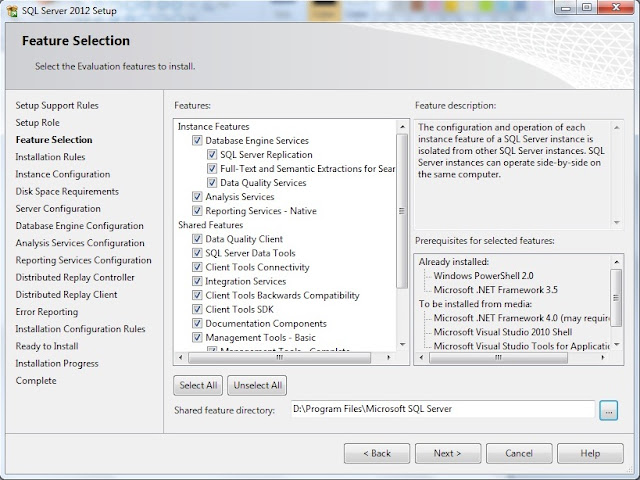The height and width of the screenshot is (480, 640).
Task: Click the features list vertical scrollbar thumb
Action: click(402, 211)
